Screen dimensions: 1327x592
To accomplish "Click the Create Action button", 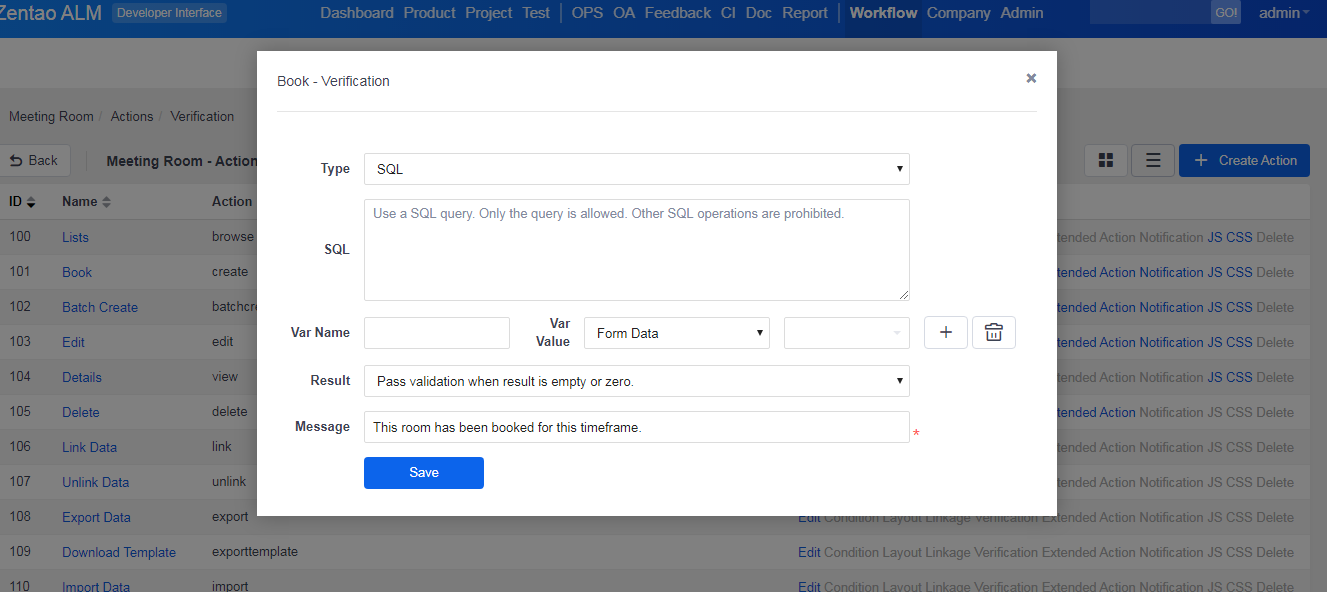I will tap(1244, 161).
